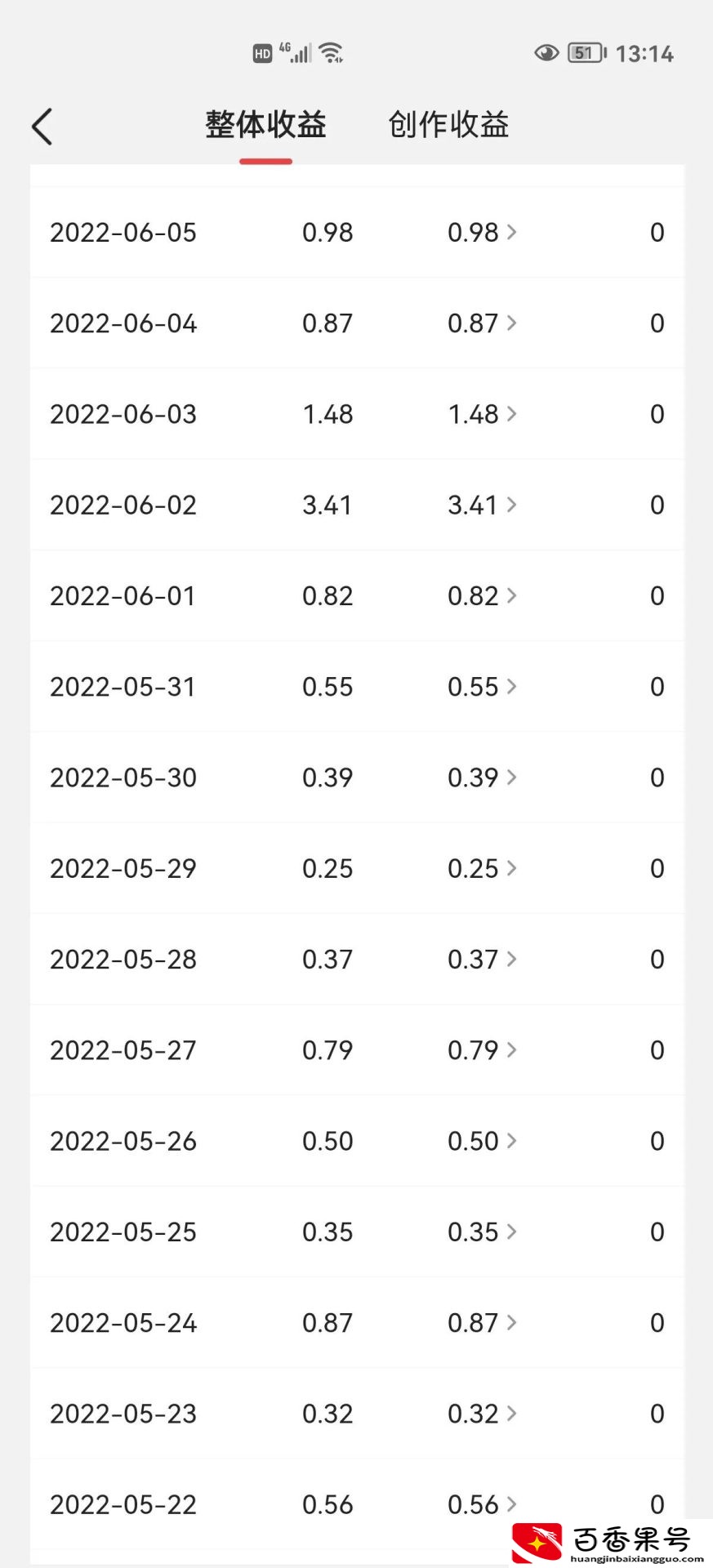Expand details chevron for 2022-05-27
The height and width of the screenshot is (1568, 713).
click(512, 1049)
